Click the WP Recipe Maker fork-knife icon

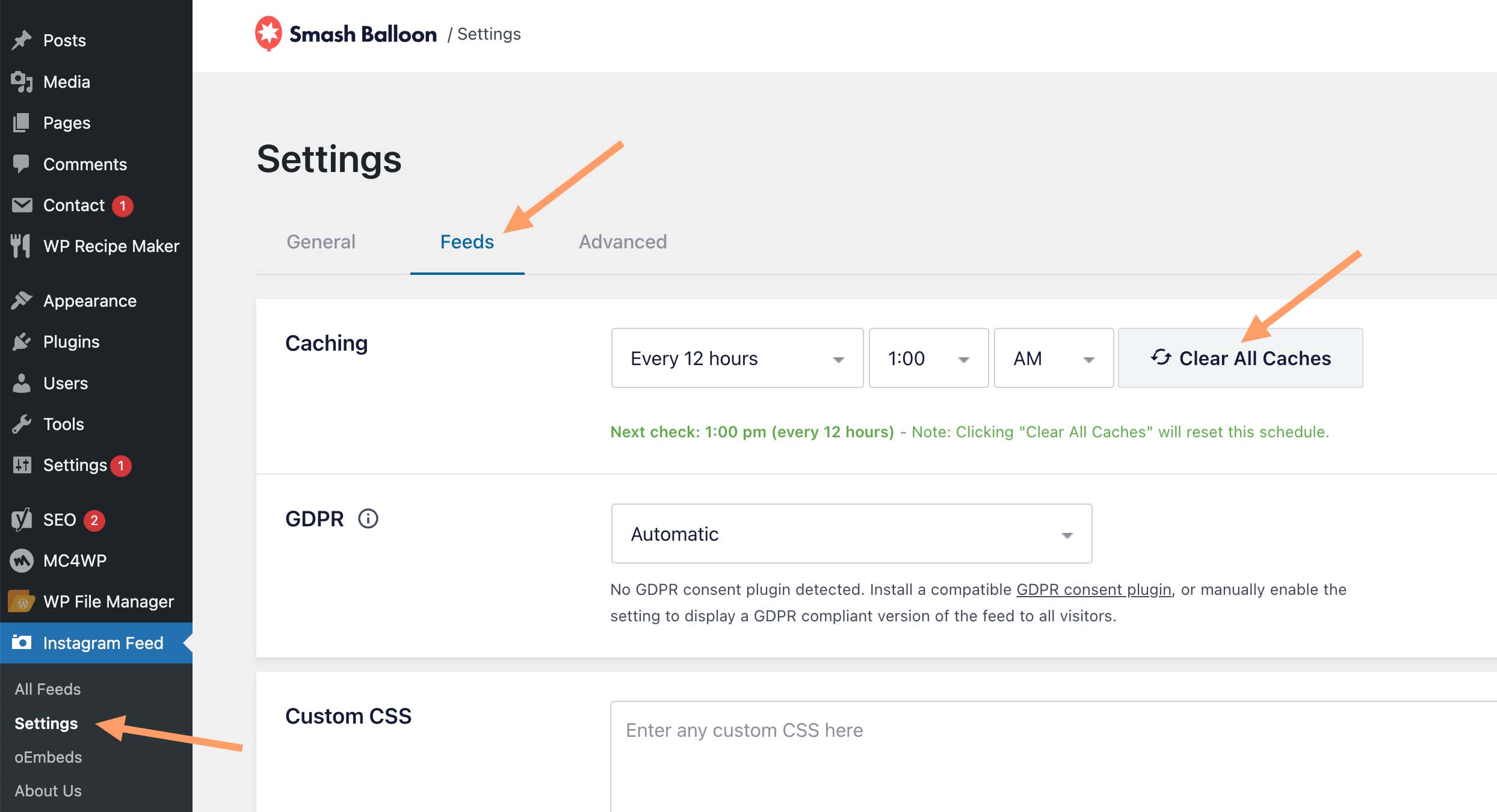click(x=22, y=246)
